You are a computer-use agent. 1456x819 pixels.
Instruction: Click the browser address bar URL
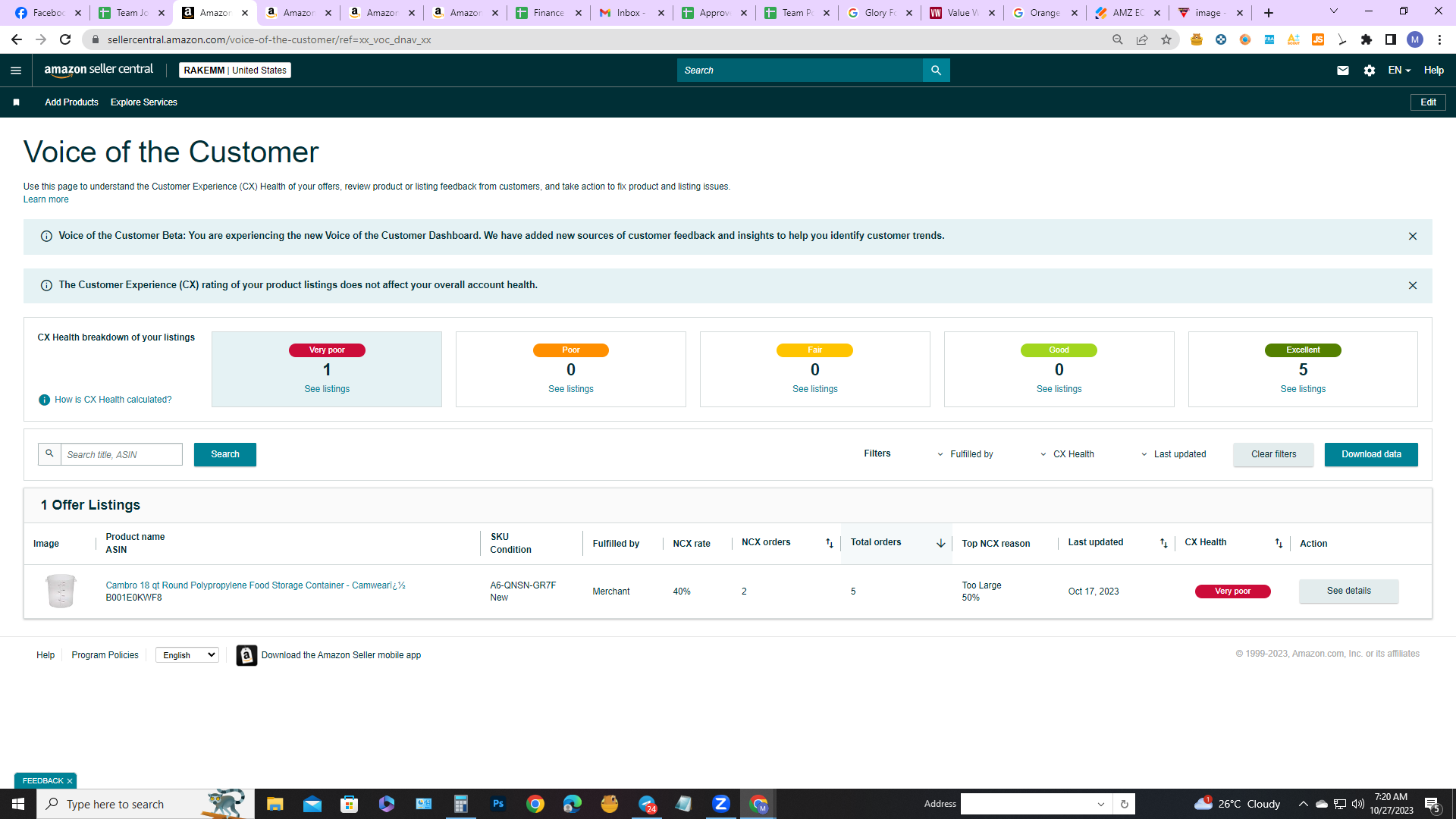click(269, 39)
